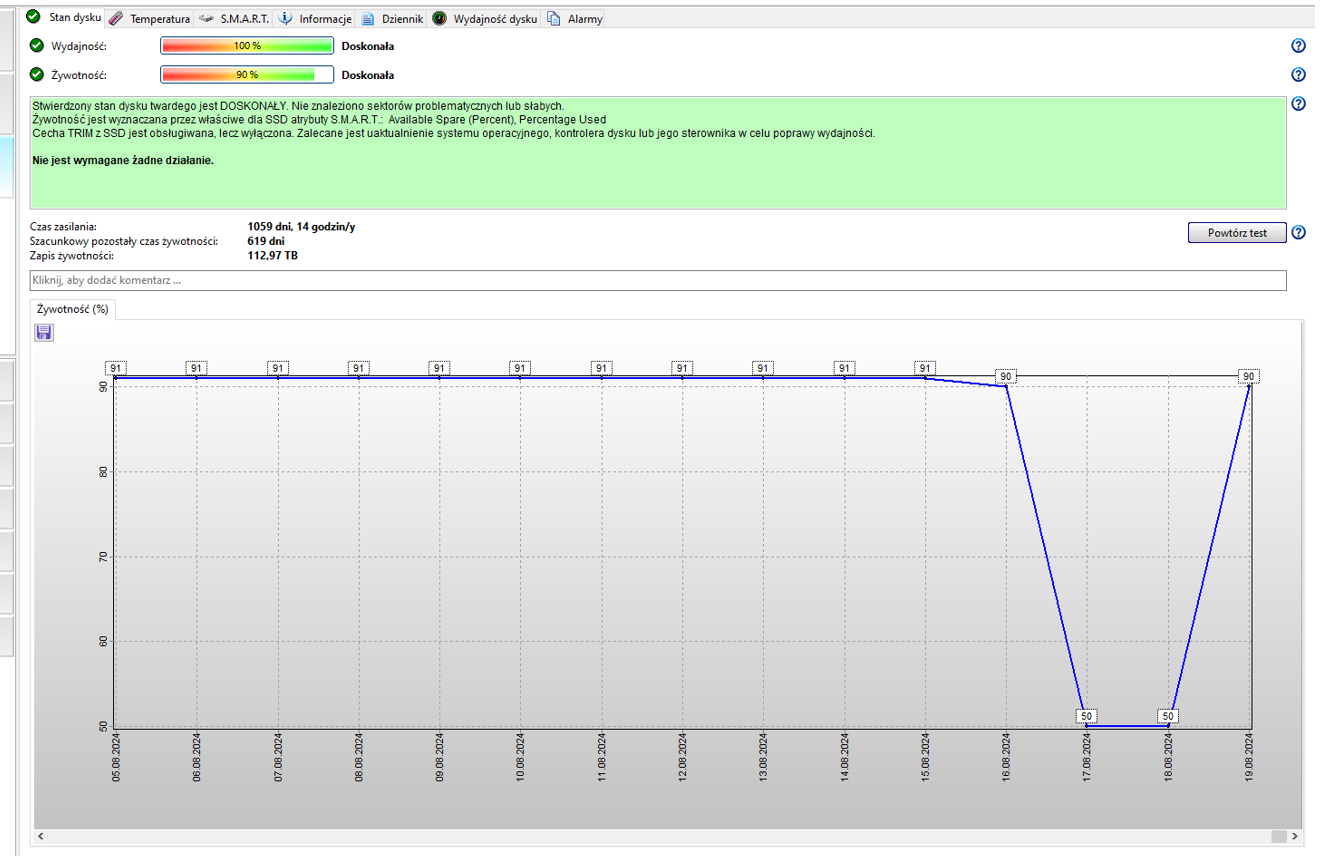This screenshot has width=1336, height=856.
Task: Click the green check icon beside Żywotność
Action: coord(37,74)
